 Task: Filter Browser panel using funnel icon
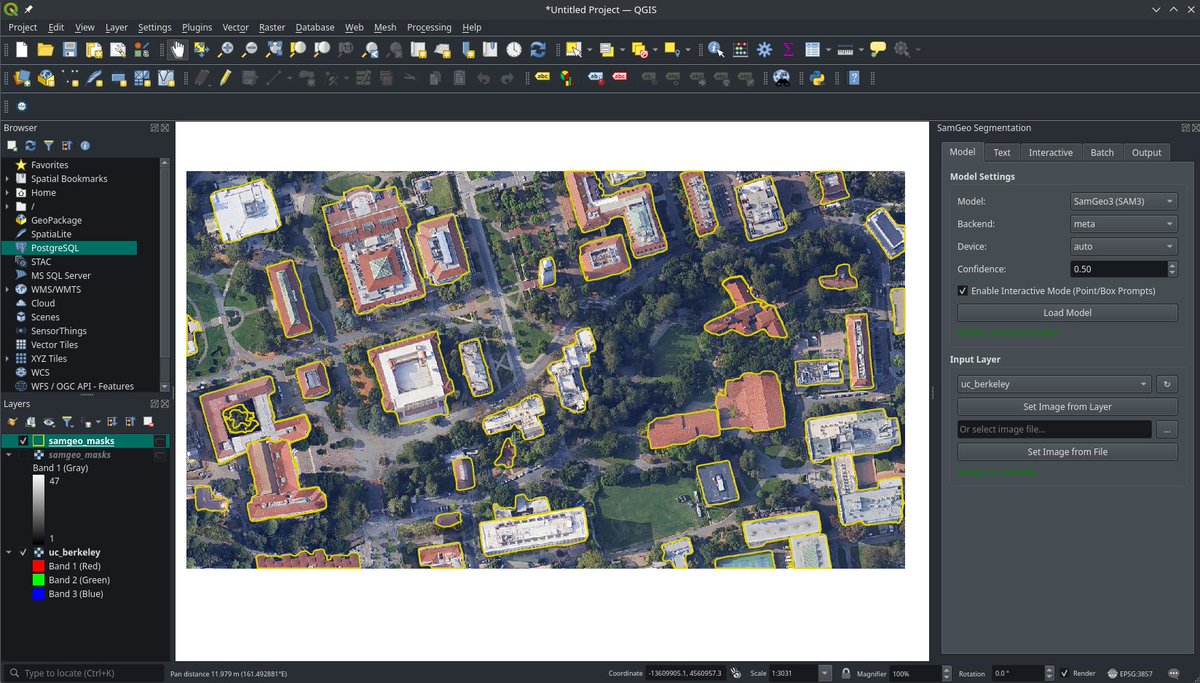click(x=48, y=146)
